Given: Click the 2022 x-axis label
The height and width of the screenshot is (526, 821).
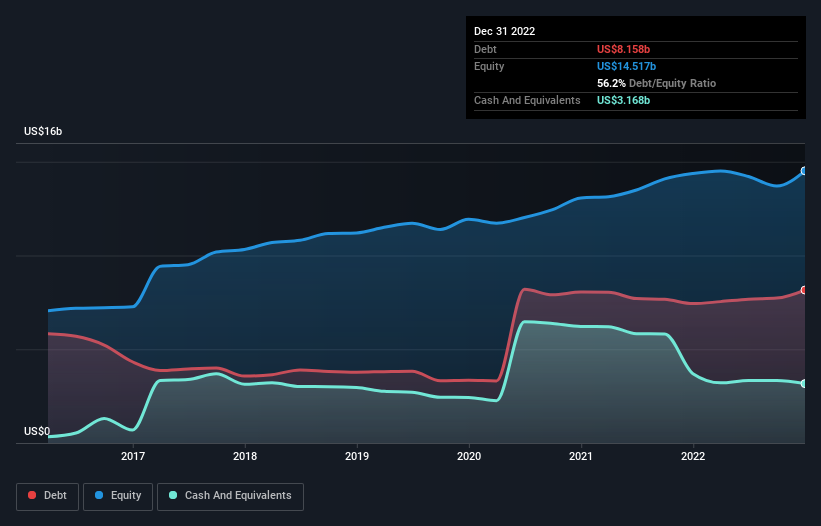Looking at the screenshot, I should click(693, 456).
